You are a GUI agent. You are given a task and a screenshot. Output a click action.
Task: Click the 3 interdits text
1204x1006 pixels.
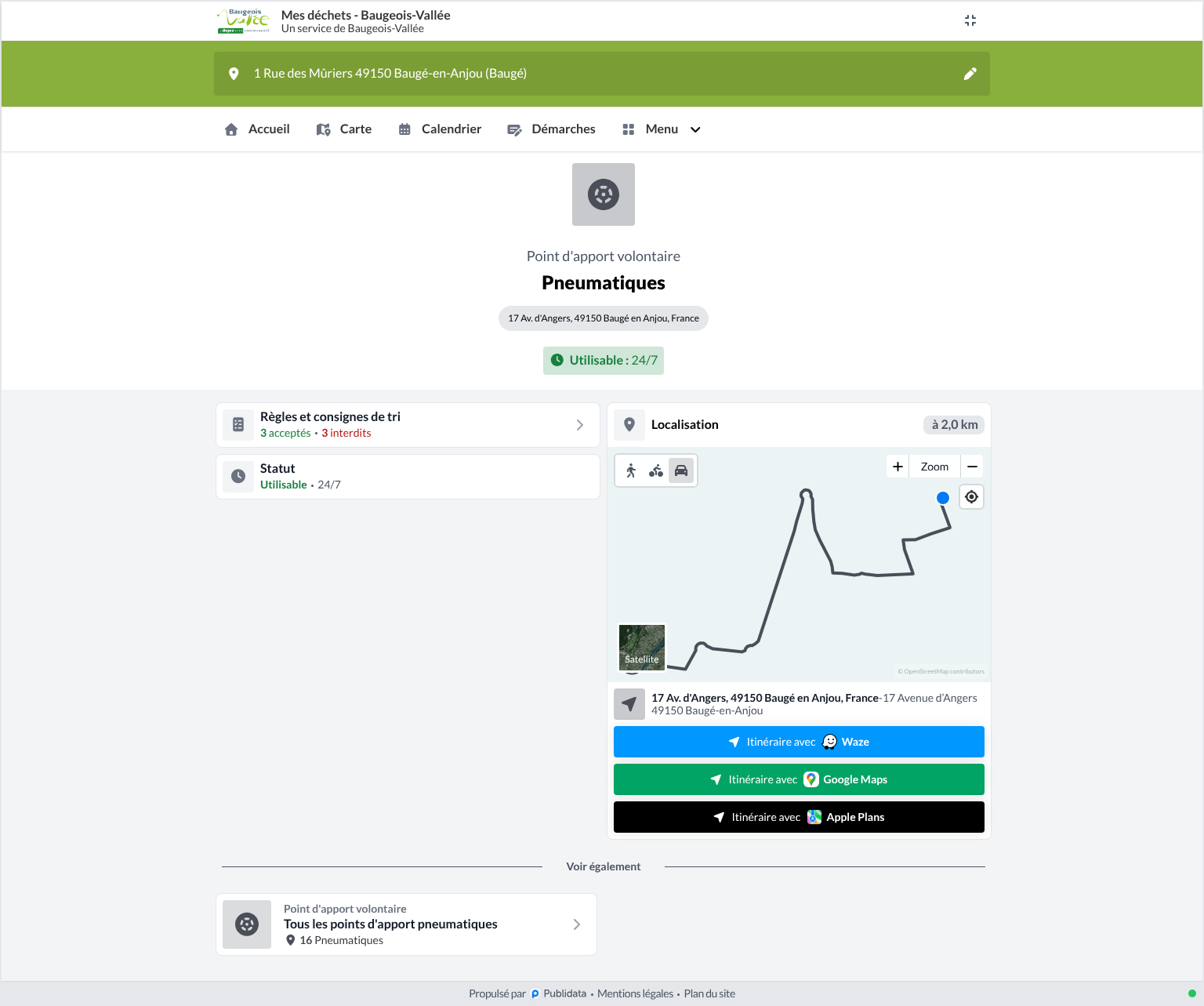coord(346,433)
